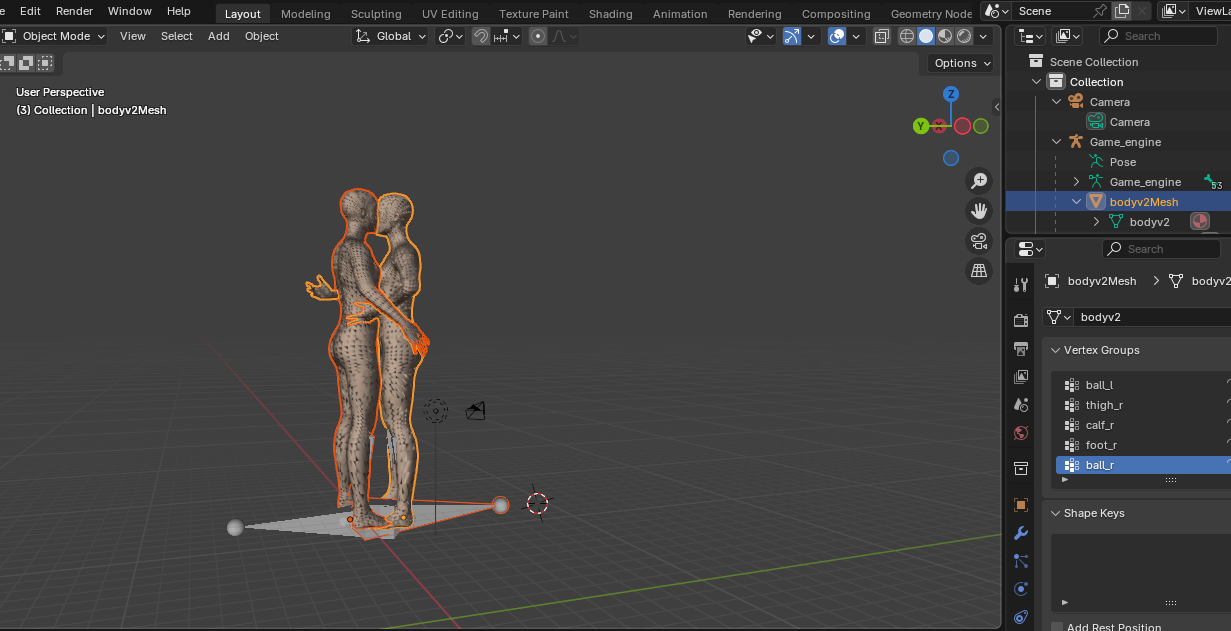1231x631 pixels.
Task: Select wireframe viewport shading icon
Action: [907, 36]
